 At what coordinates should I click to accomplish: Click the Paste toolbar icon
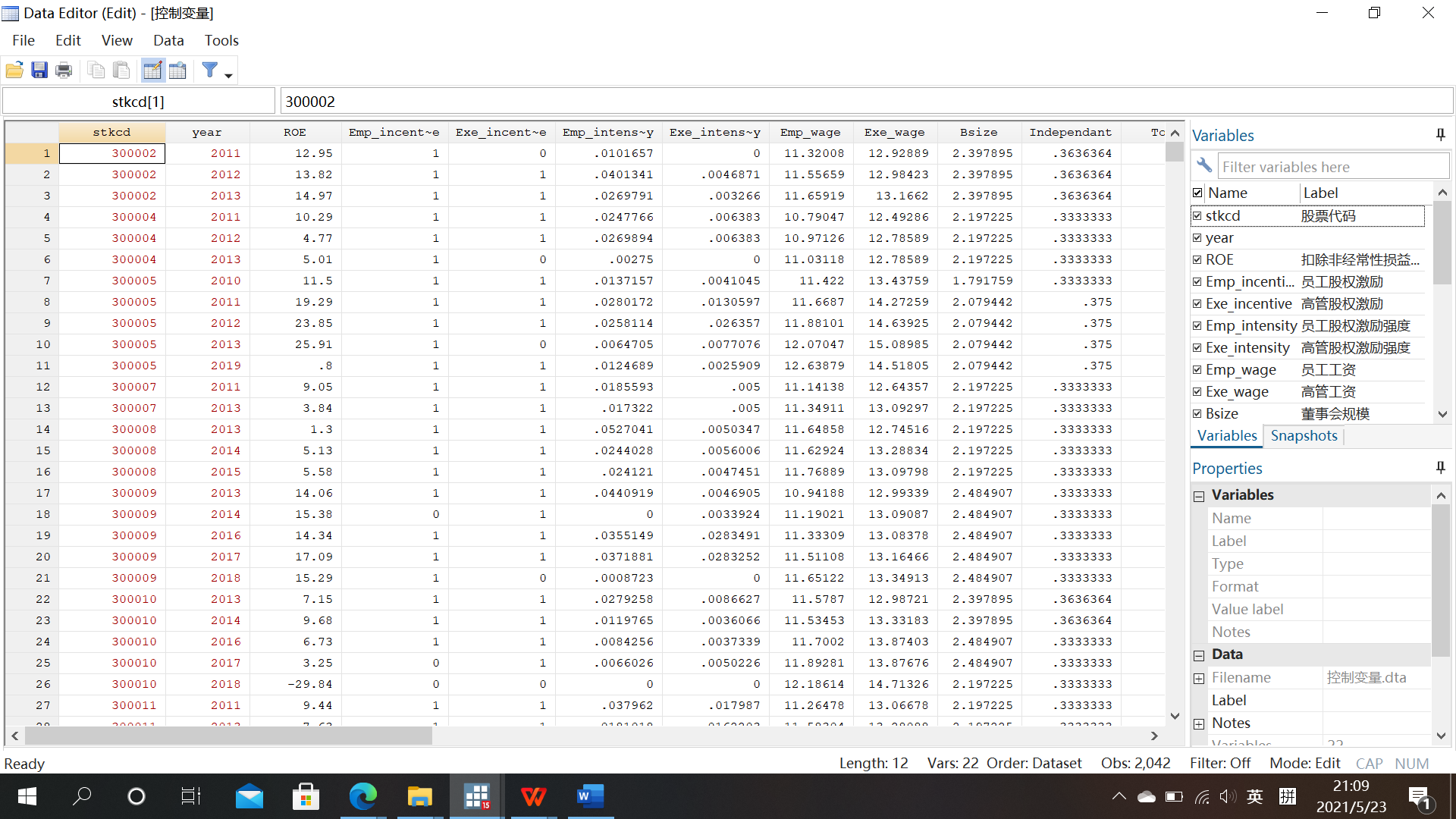(x=121, y=71)
